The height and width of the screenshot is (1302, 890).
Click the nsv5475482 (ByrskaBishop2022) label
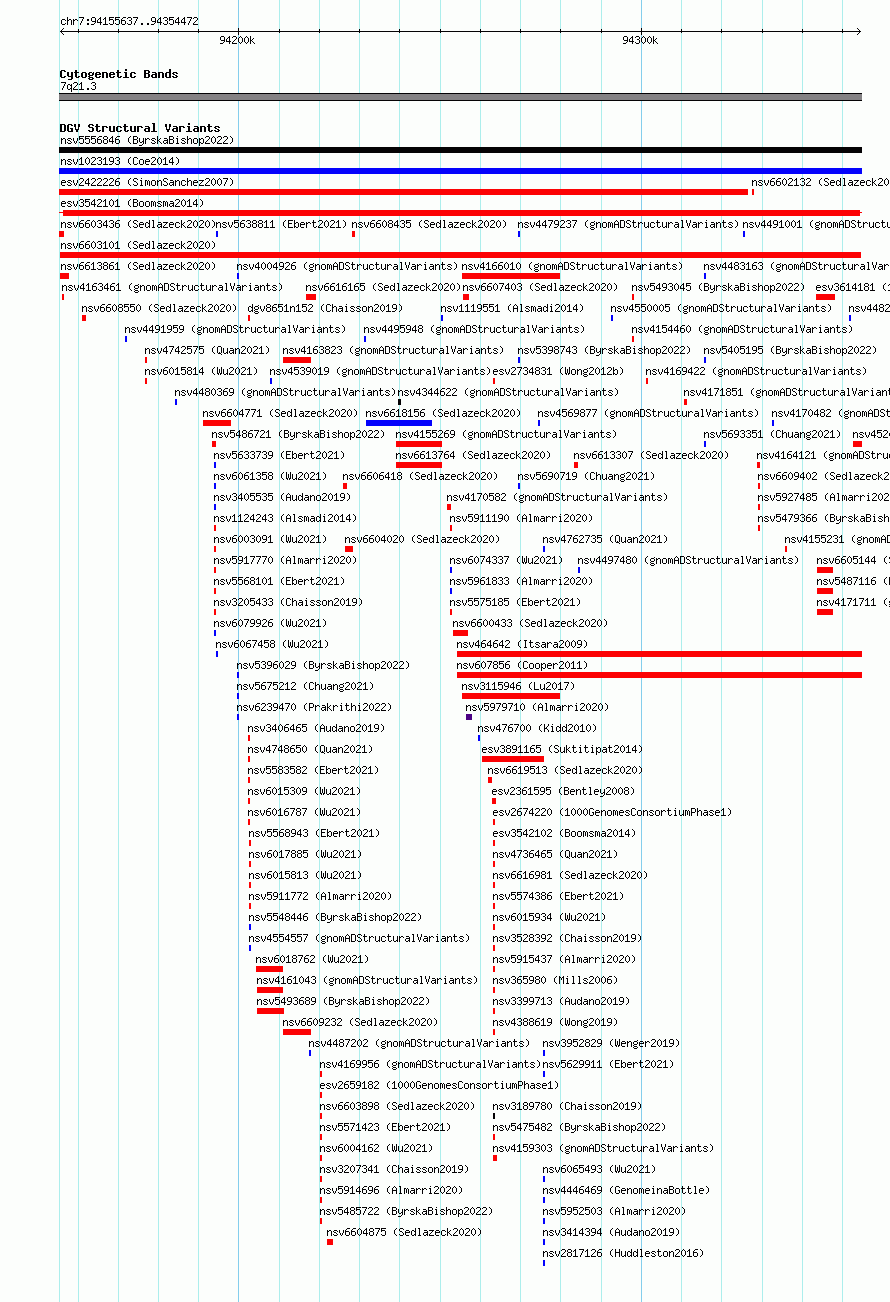pyautogui.click(x=579, y=1127)
